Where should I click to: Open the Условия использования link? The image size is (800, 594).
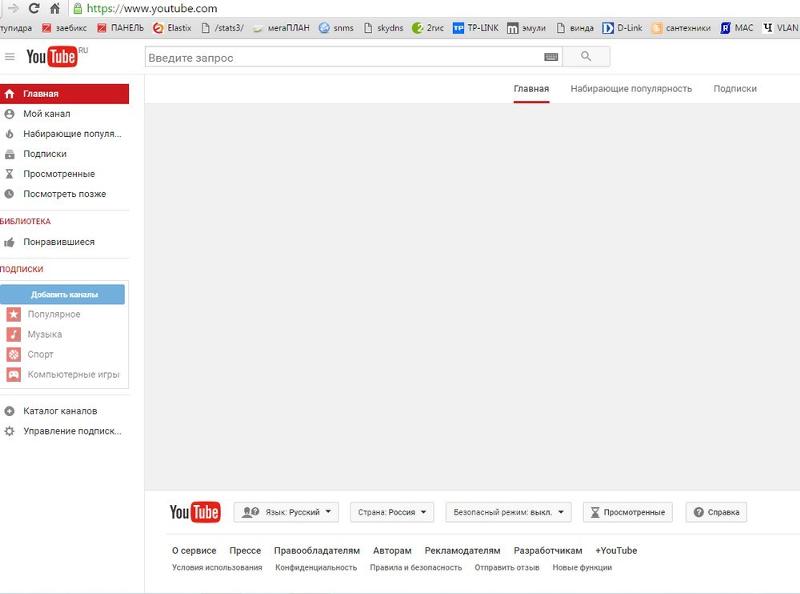click(x=217, y=567)
